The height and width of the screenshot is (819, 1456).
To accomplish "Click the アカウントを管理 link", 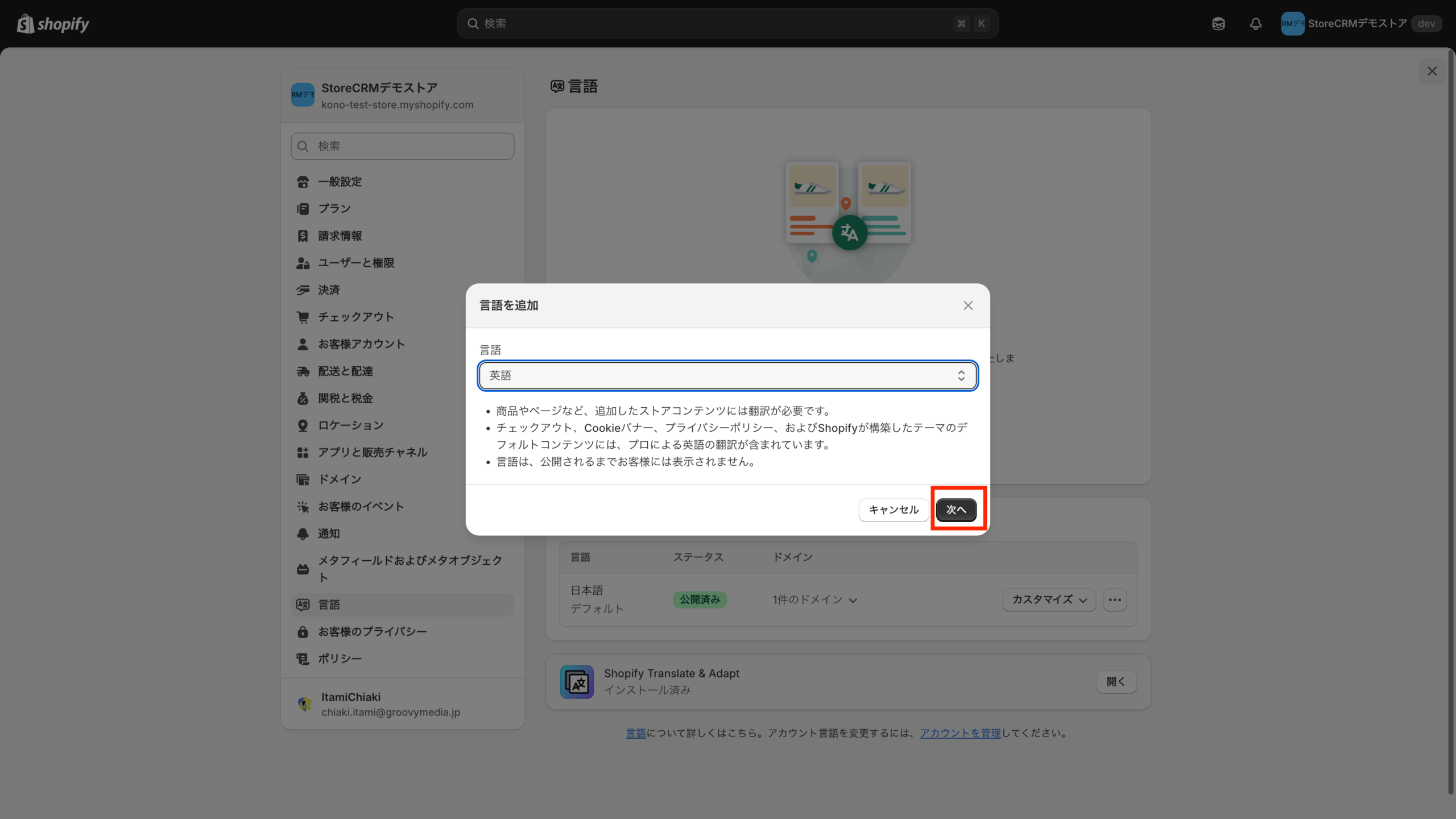I will 960,733.
